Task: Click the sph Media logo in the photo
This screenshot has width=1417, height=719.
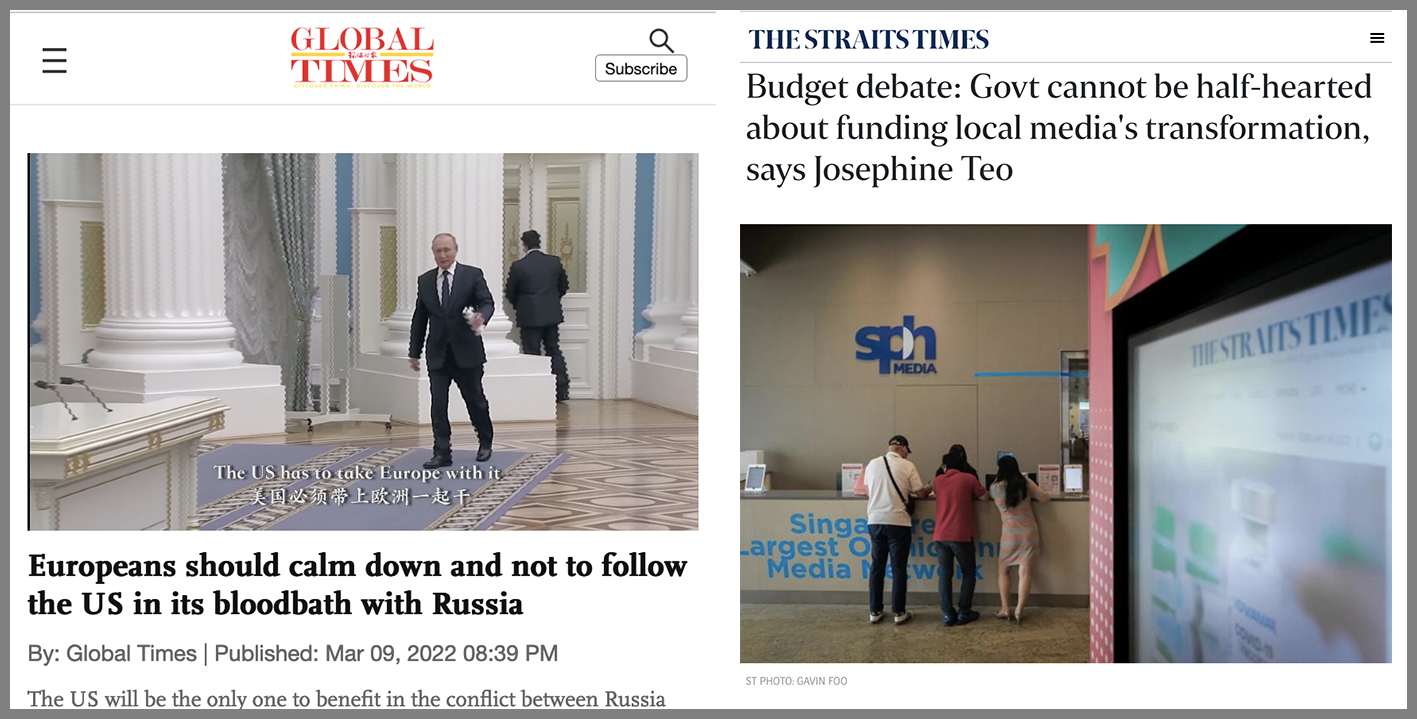Action: [x=897, y=344]
